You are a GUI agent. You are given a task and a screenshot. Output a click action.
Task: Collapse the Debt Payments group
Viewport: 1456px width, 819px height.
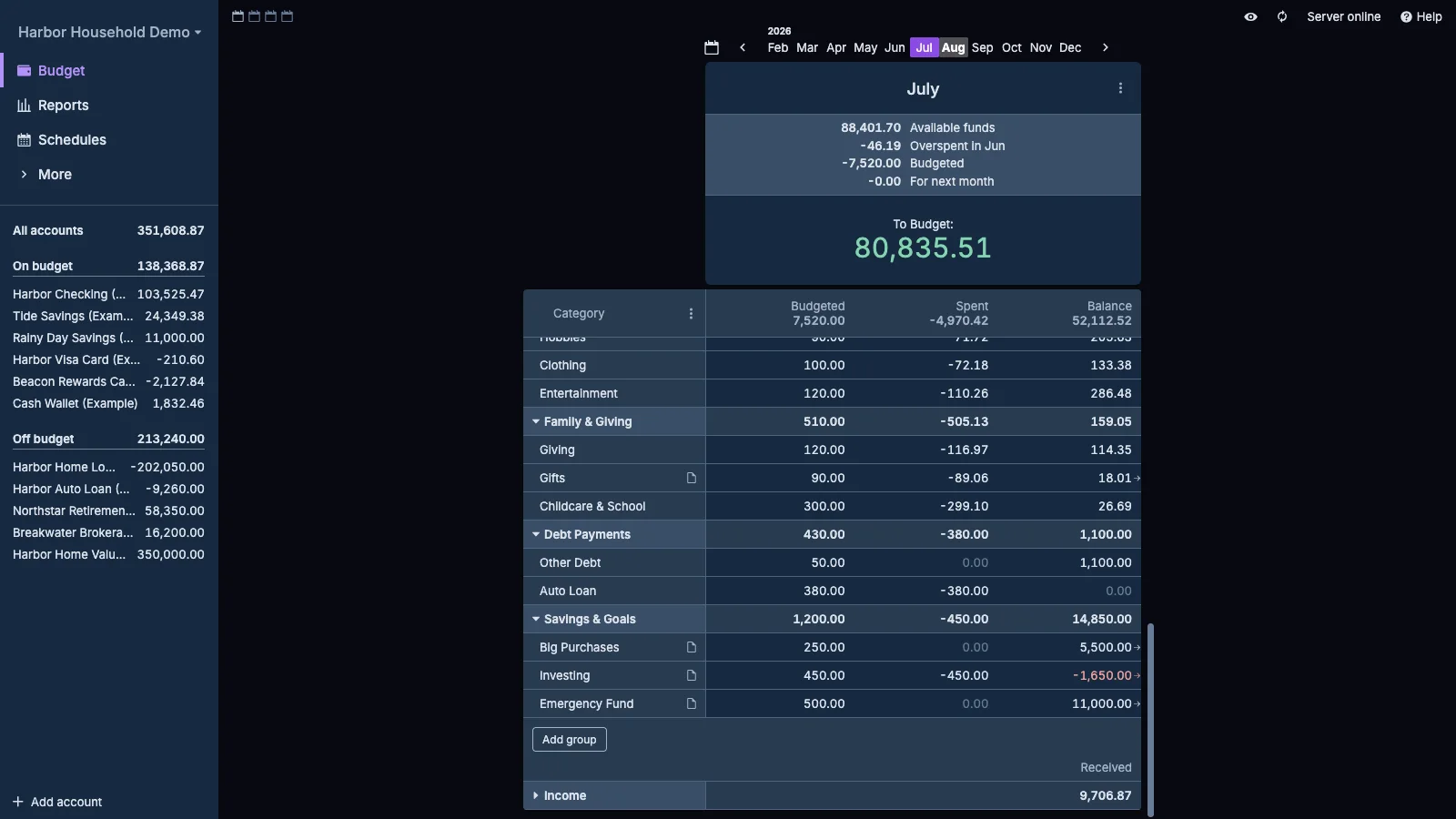tap(536, 534)
